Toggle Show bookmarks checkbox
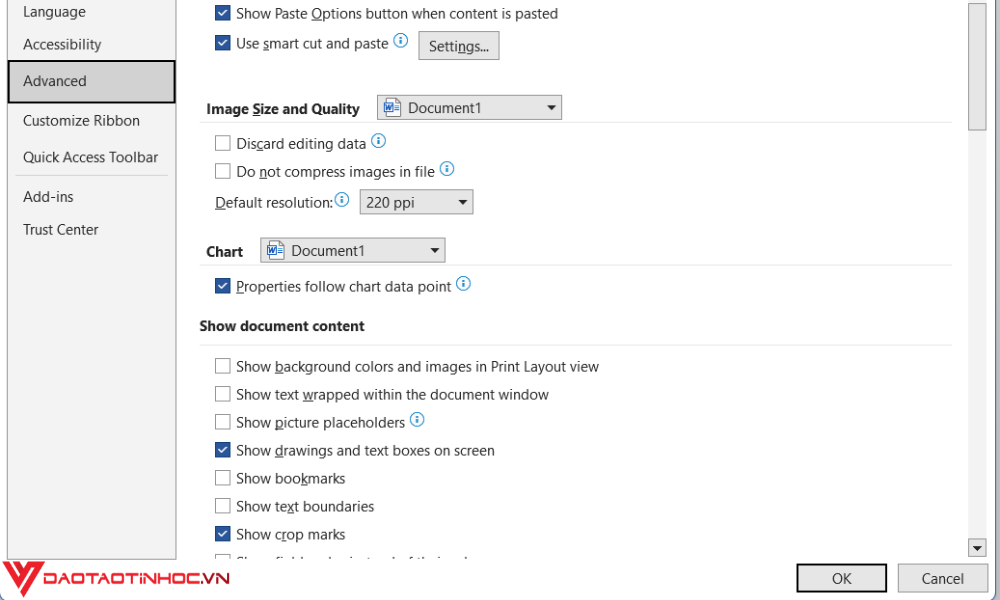Screen dimensions: 1000x600 click(x=222, y=479)
